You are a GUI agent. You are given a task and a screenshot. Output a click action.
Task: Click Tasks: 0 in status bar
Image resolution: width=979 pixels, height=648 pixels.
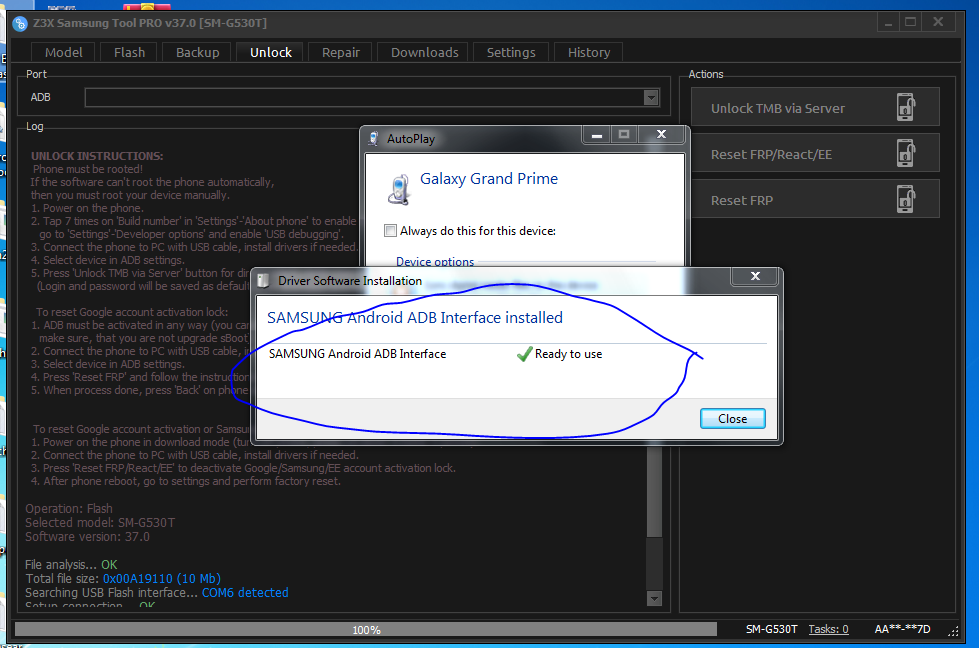(828, 629)
